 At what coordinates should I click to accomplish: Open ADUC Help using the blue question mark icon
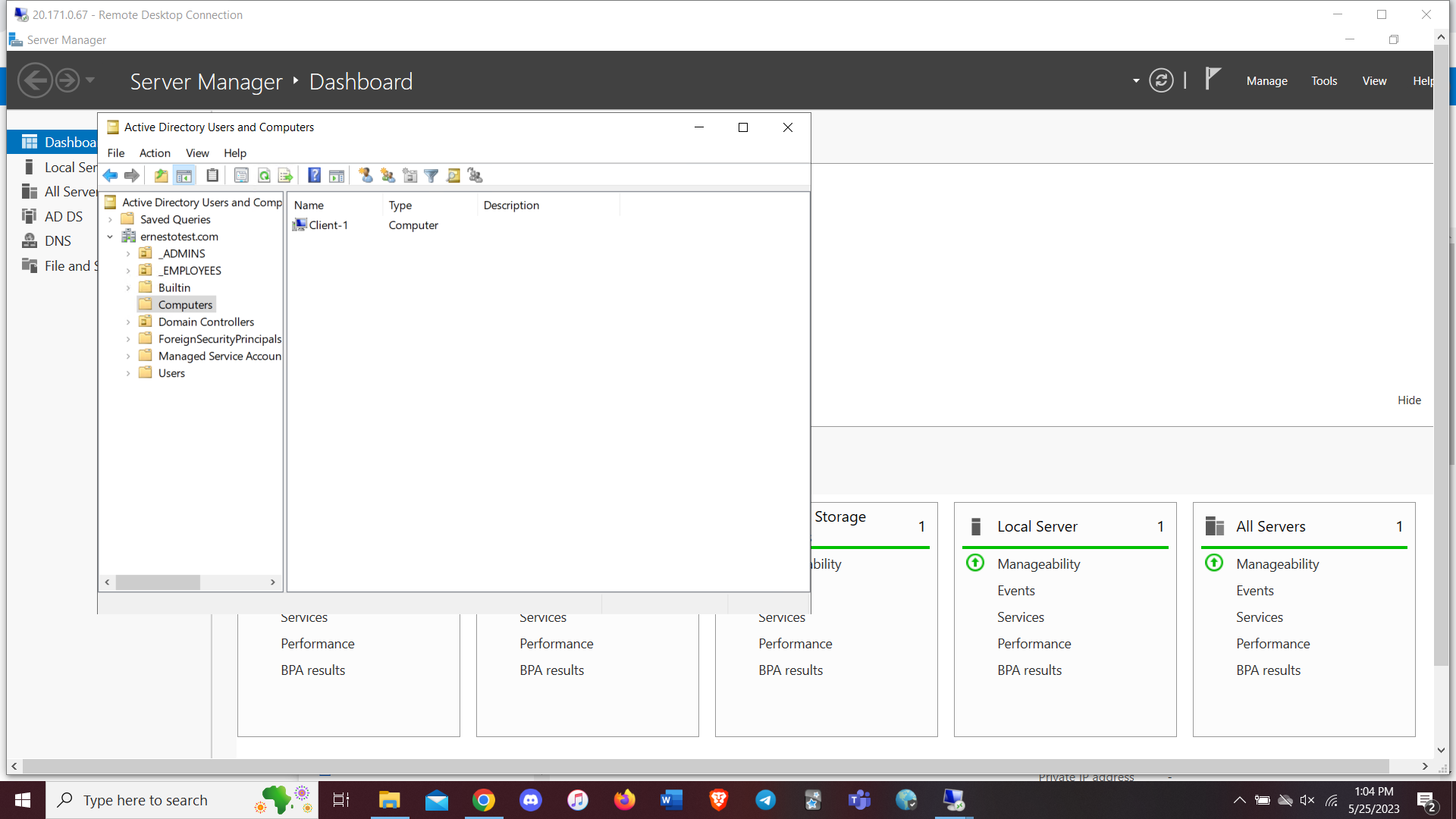pos(314,175)
